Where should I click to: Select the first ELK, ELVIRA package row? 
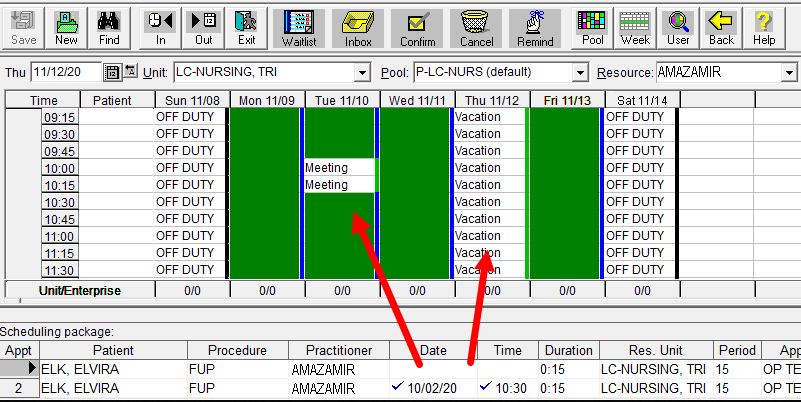[x=400, y=369]
